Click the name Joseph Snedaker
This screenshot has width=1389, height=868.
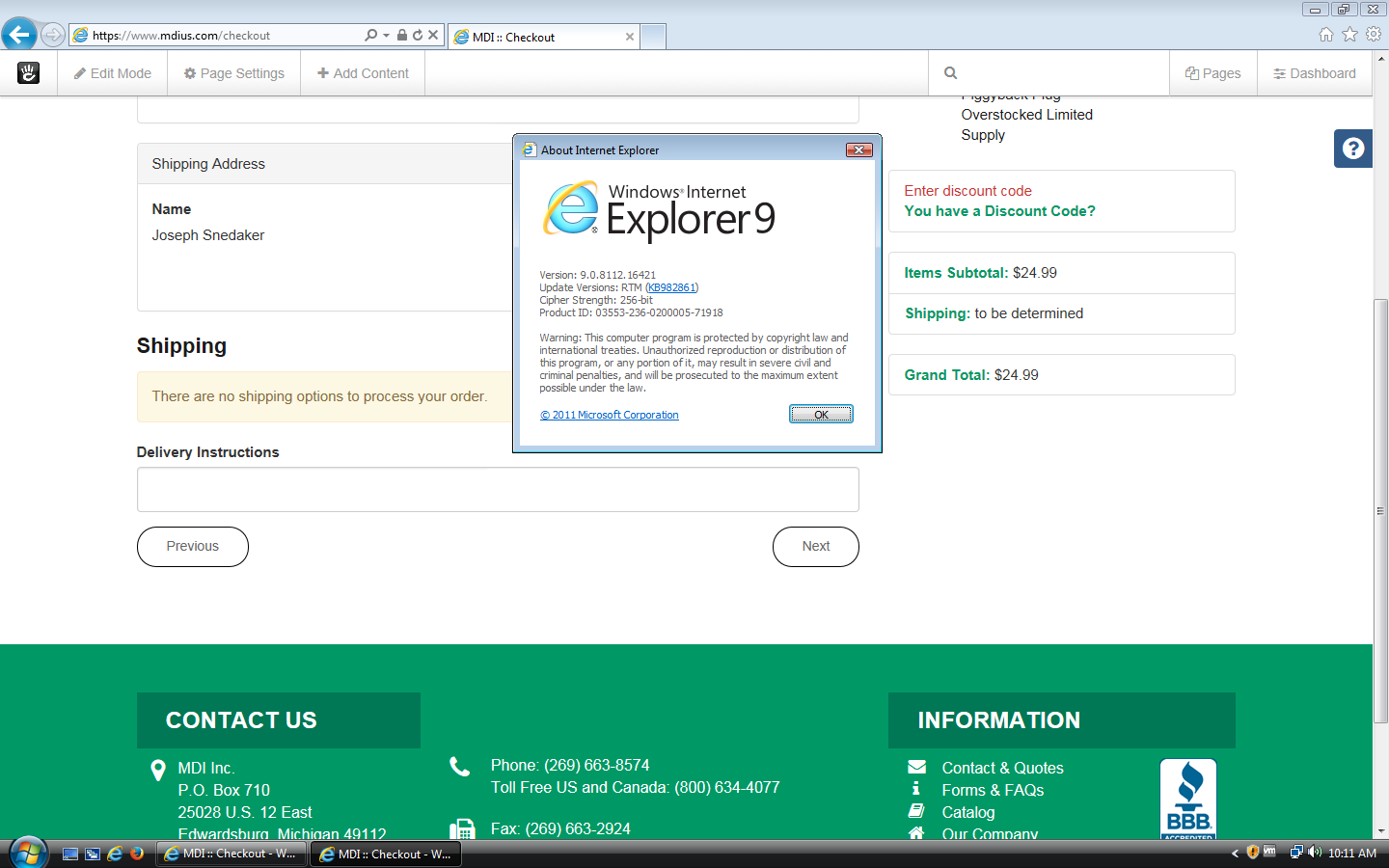[208, 235]
